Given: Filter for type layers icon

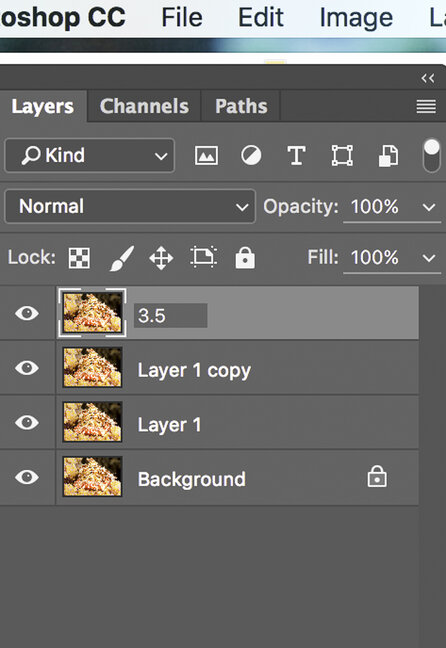Looking at the screenshot, I should tap(296, 156).
